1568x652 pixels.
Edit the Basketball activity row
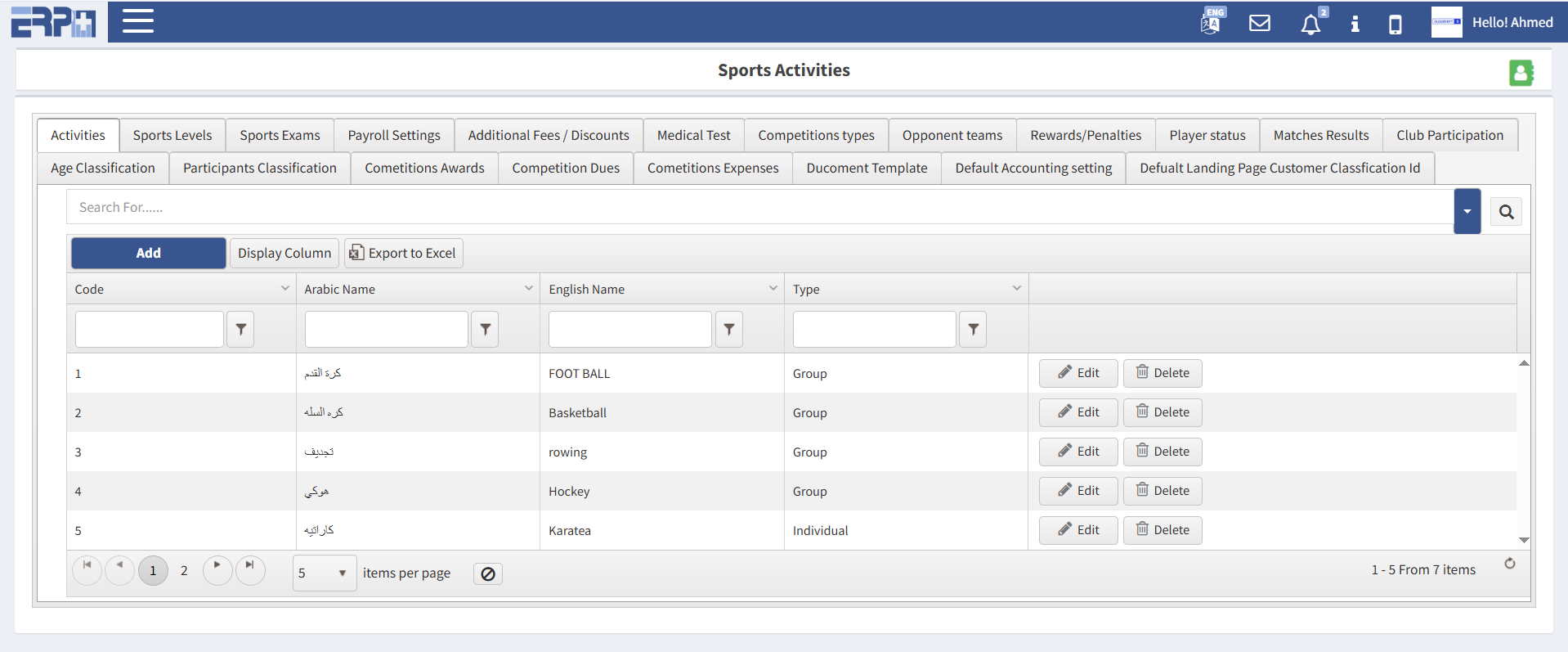pos(1077,412)
